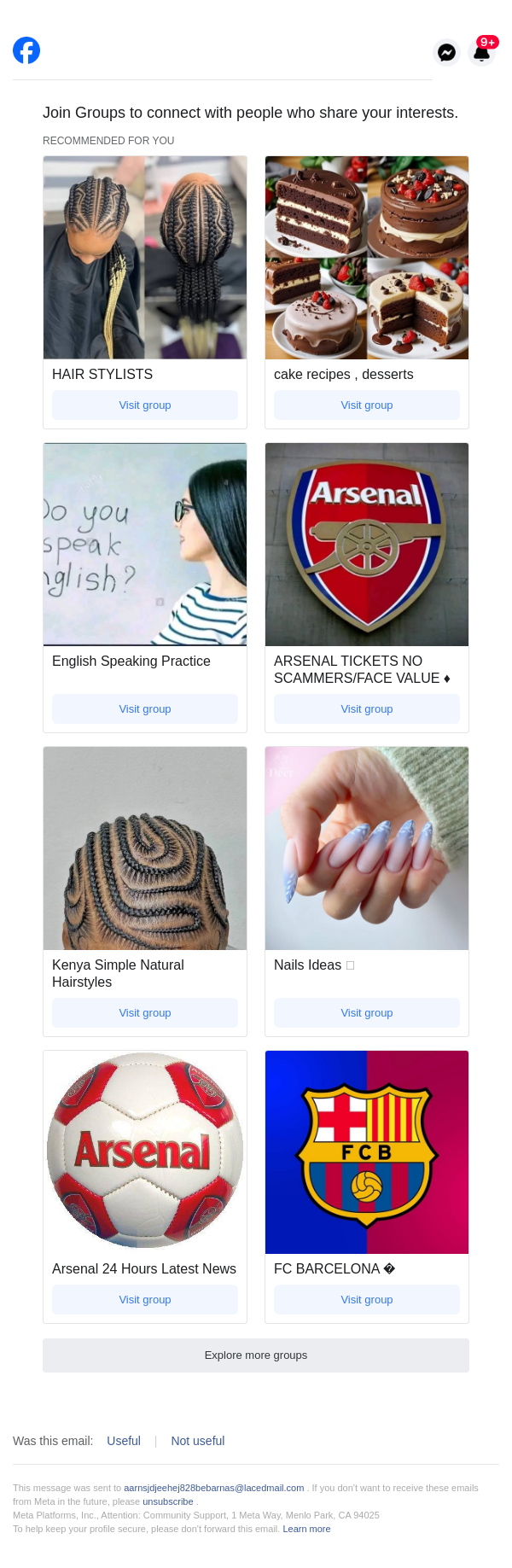
Task: Open the chocolate cakes thumbnail
Action: tap(367, 258)
